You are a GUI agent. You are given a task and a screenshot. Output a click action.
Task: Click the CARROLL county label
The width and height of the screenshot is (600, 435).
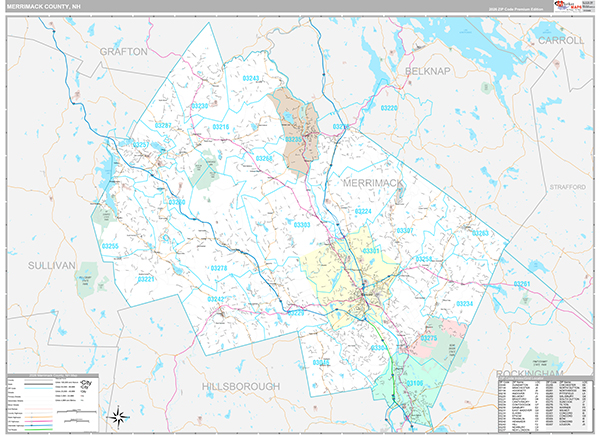561,40
